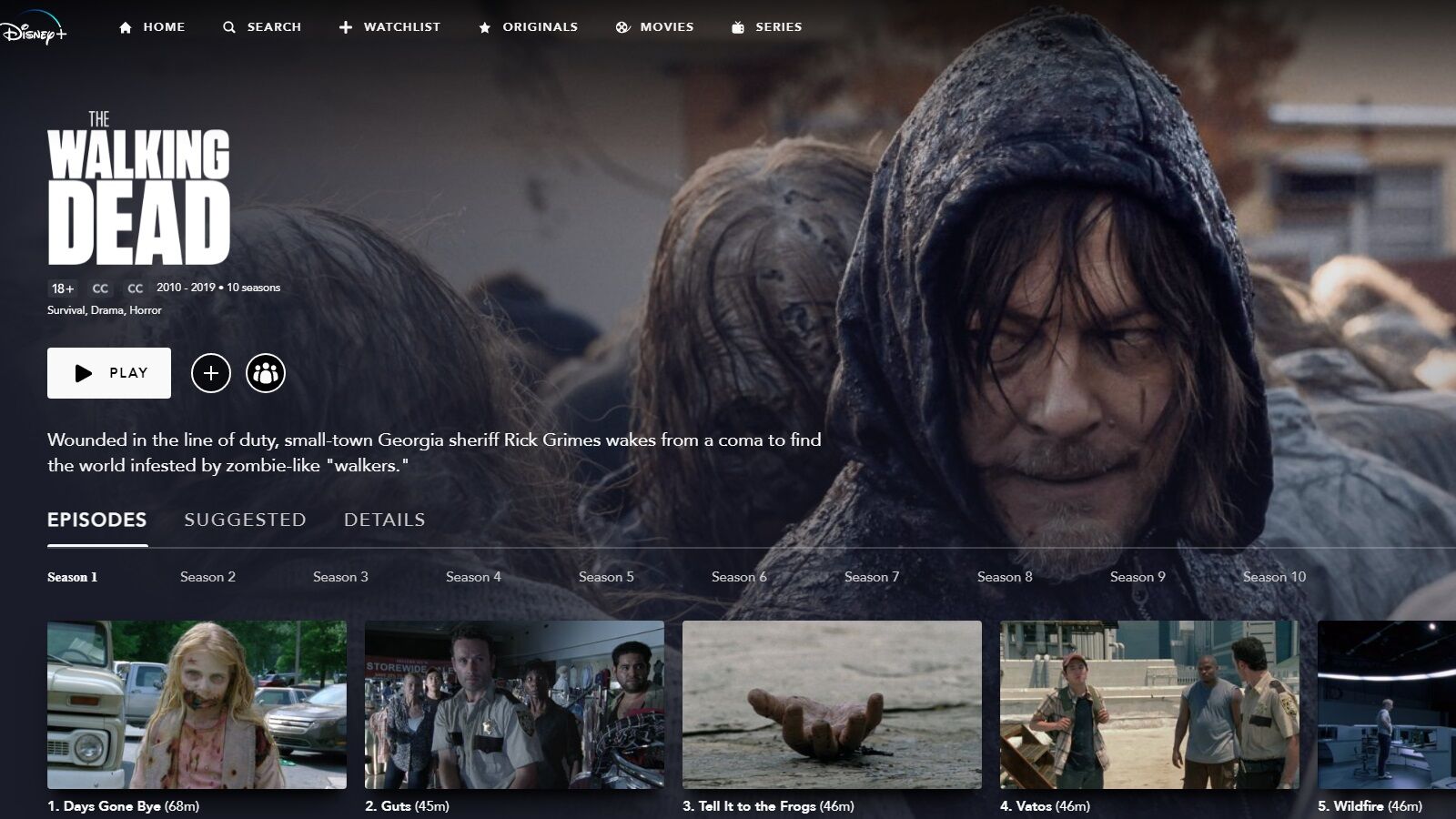This screenshot has width=1456, height=819.
Task: Click the Movies film reel icon
Action: (622, 27)
